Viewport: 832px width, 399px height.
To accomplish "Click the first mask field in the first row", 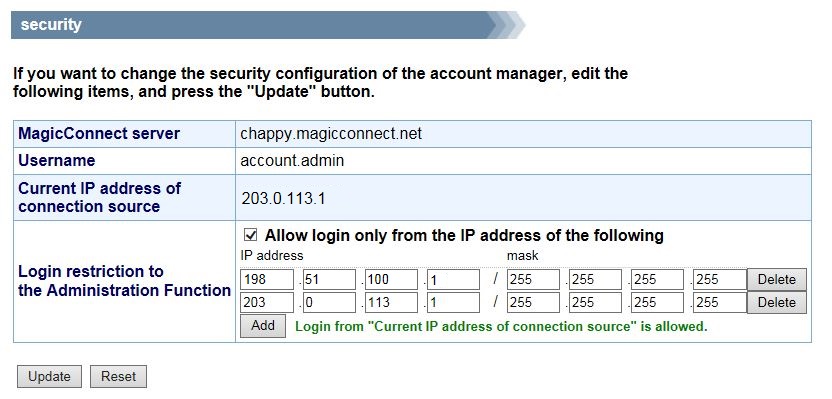I will tap(533, 280).
